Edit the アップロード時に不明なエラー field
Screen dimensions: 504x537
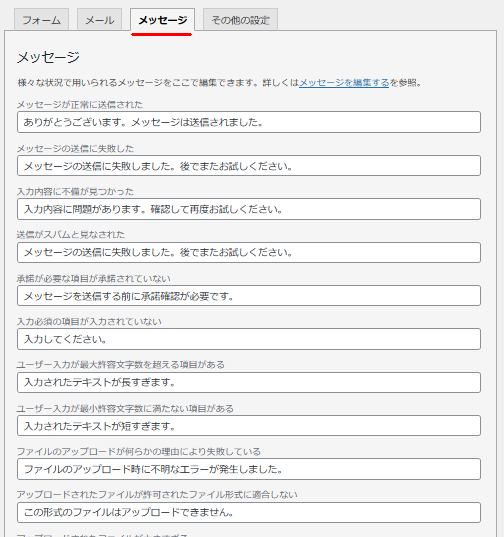[x=249, y=469]
